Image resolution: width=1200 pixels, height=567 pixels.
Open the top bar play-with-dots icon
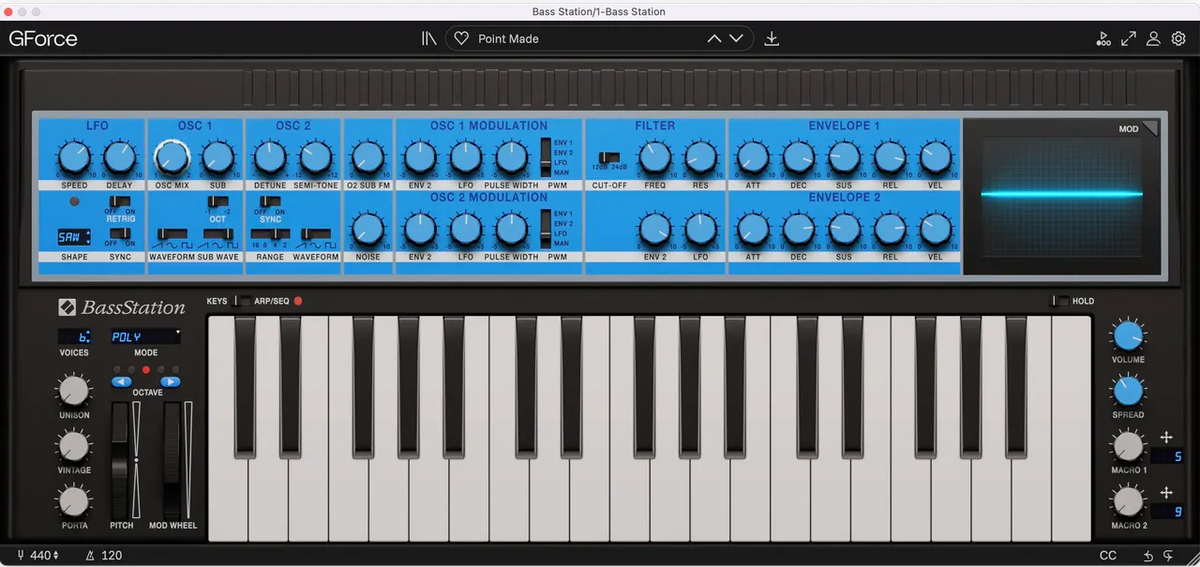1103,39
